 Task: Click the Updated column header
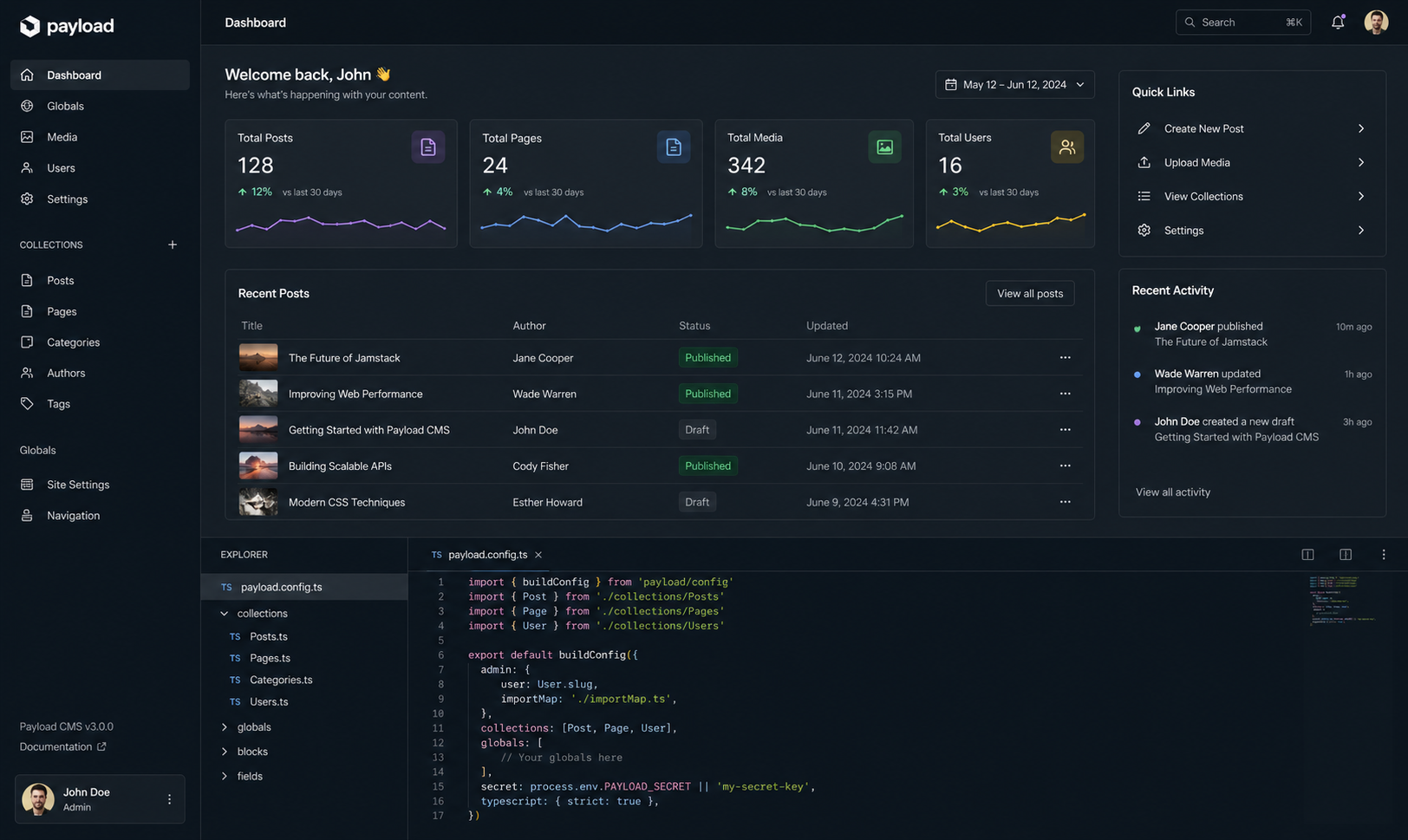point(827,326)
